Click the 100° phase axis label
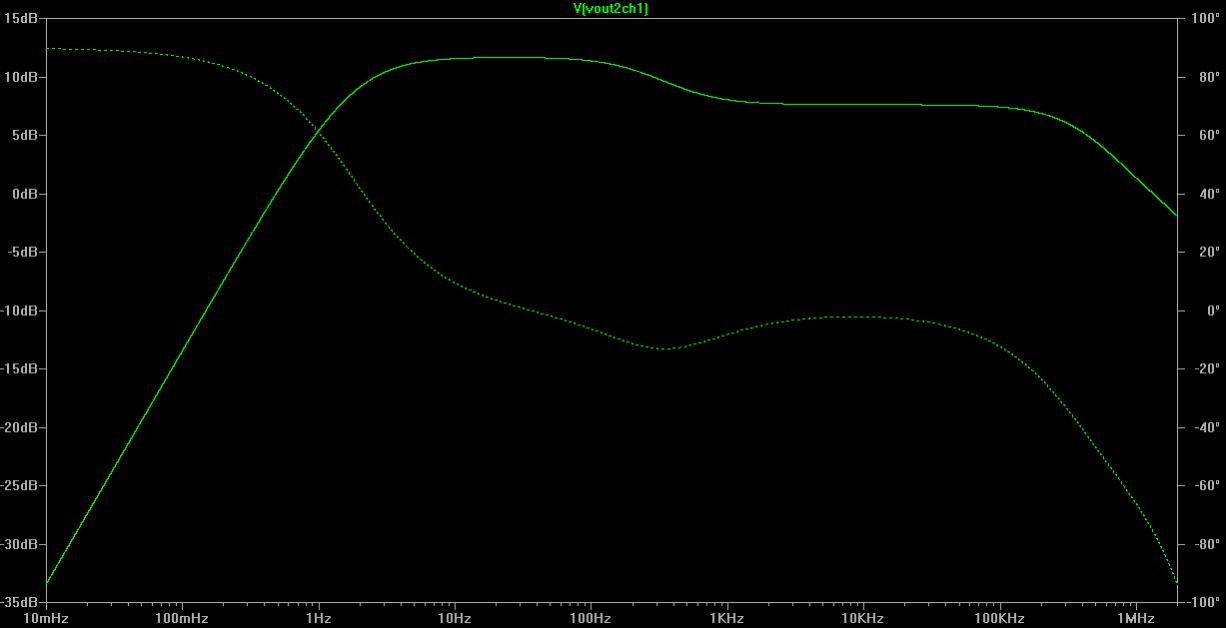 1204,19
